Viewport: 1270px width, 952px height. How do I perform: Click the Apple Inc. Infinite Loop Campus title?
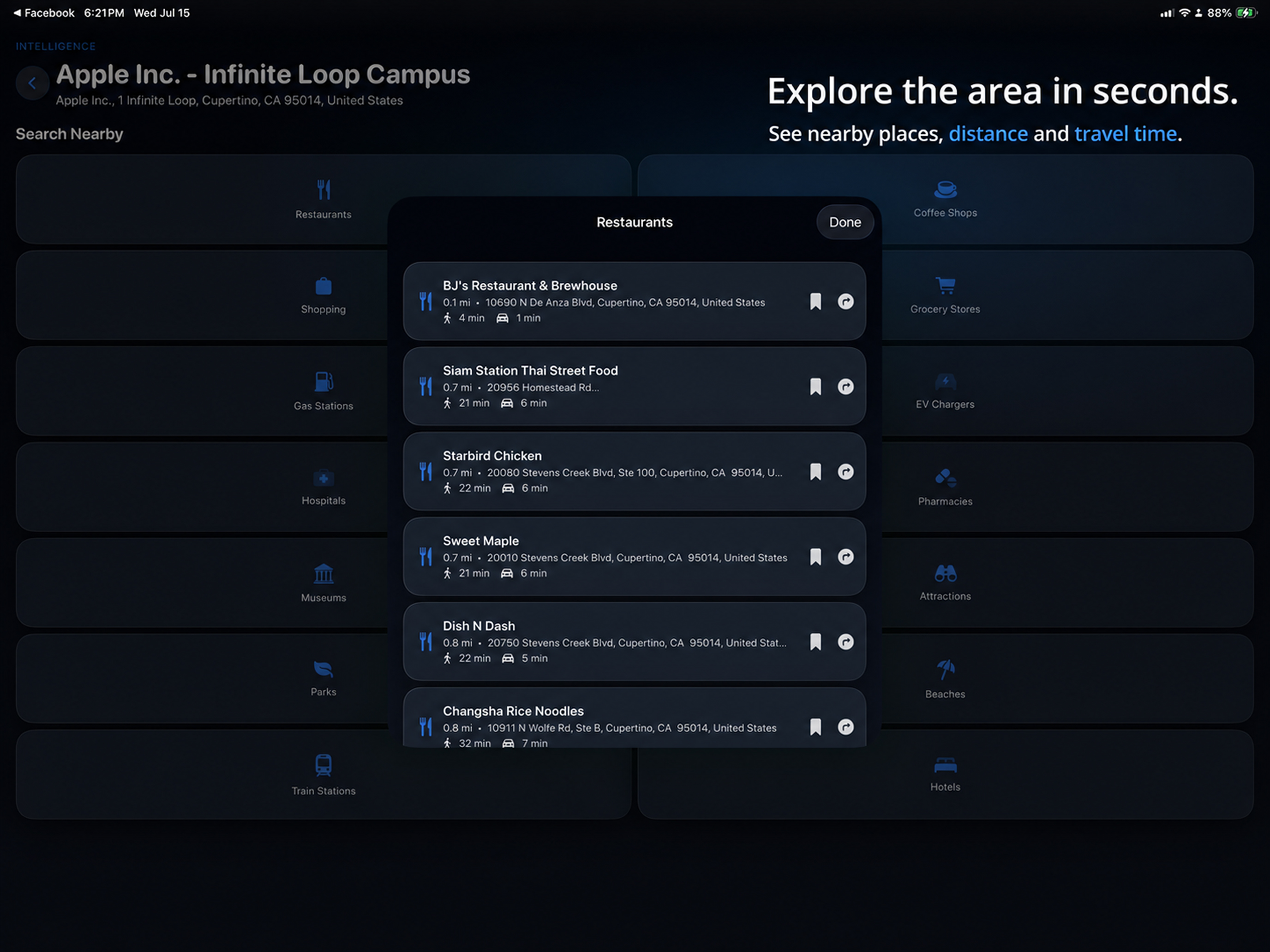263,75
